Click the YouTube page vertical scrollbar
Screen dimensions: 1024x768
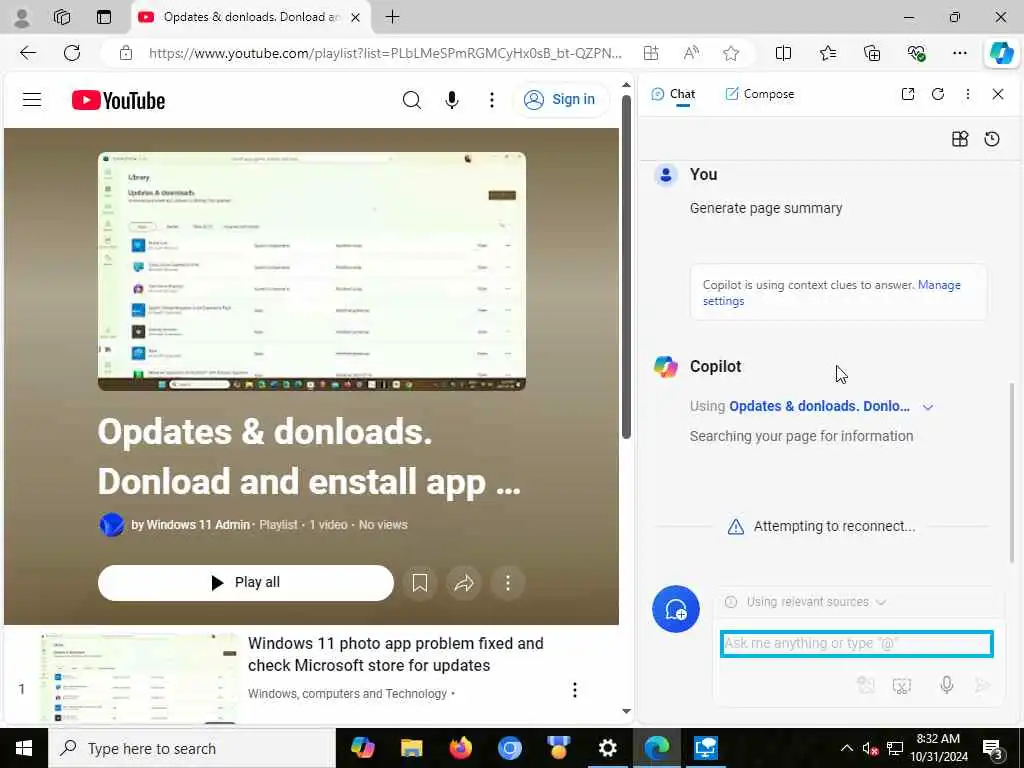(626, 268)
